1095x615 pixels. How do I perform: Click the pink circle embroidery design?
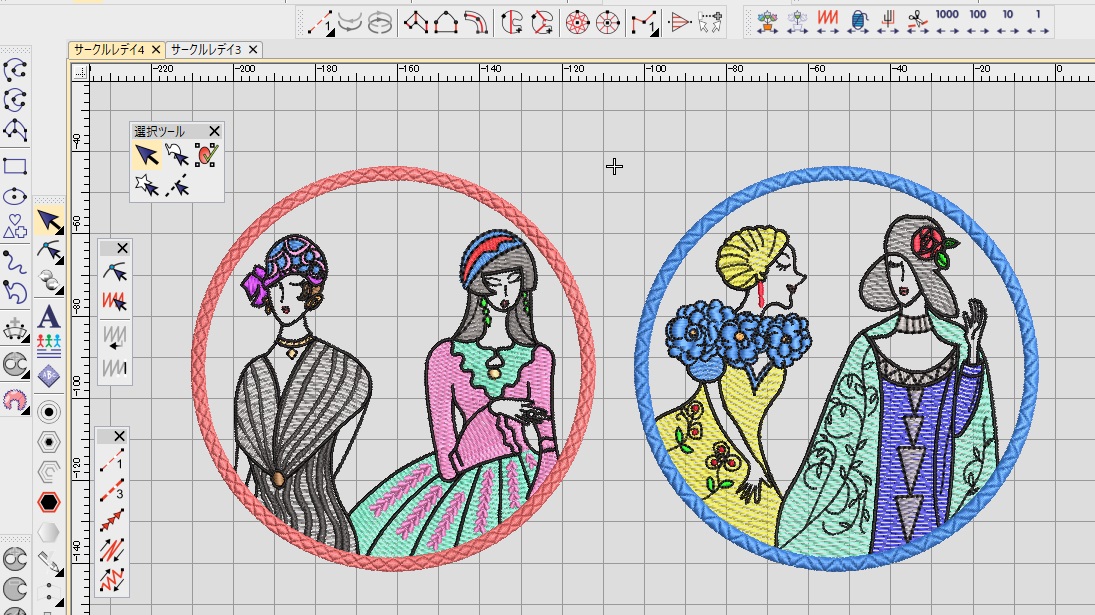click(393, 368)
